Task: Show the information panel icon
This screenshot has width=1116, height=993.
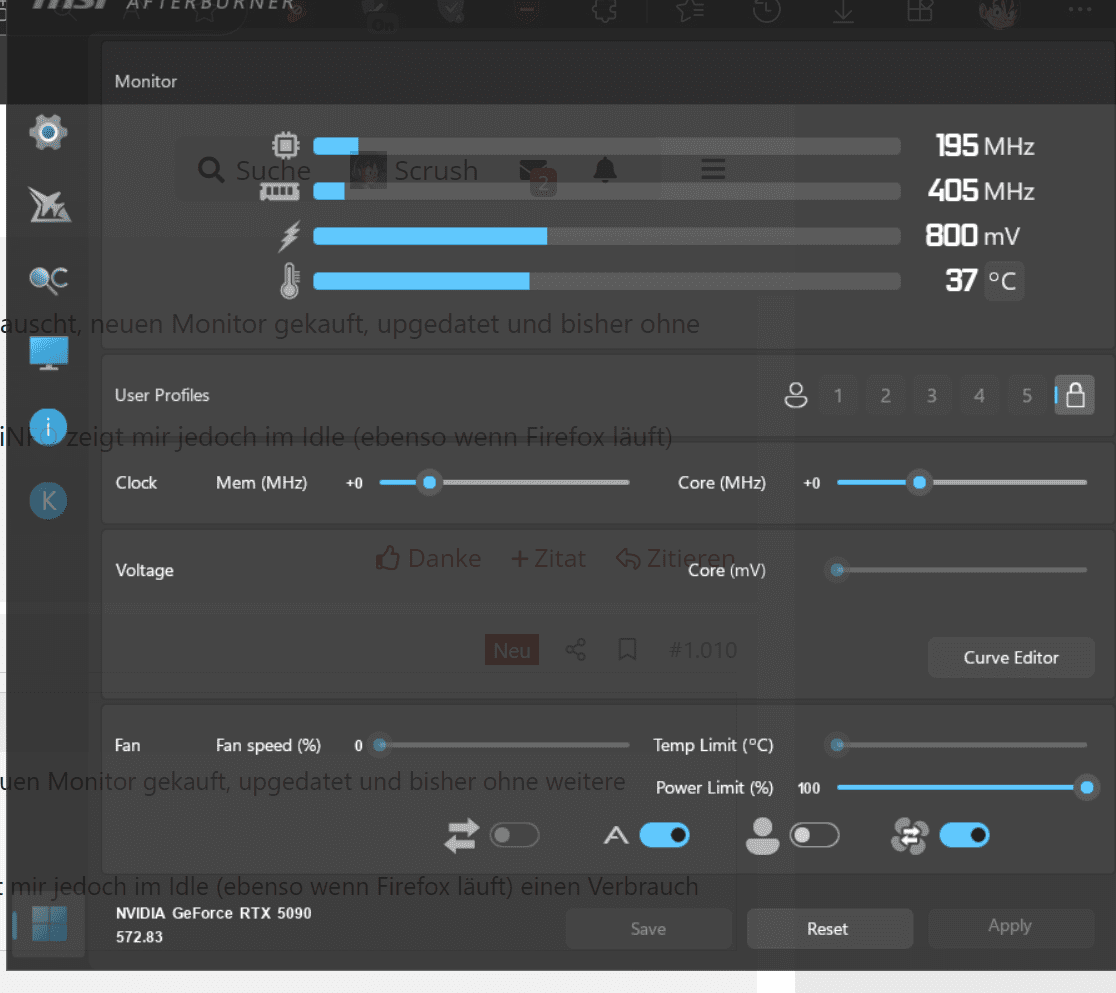Action: pos(48,425)
